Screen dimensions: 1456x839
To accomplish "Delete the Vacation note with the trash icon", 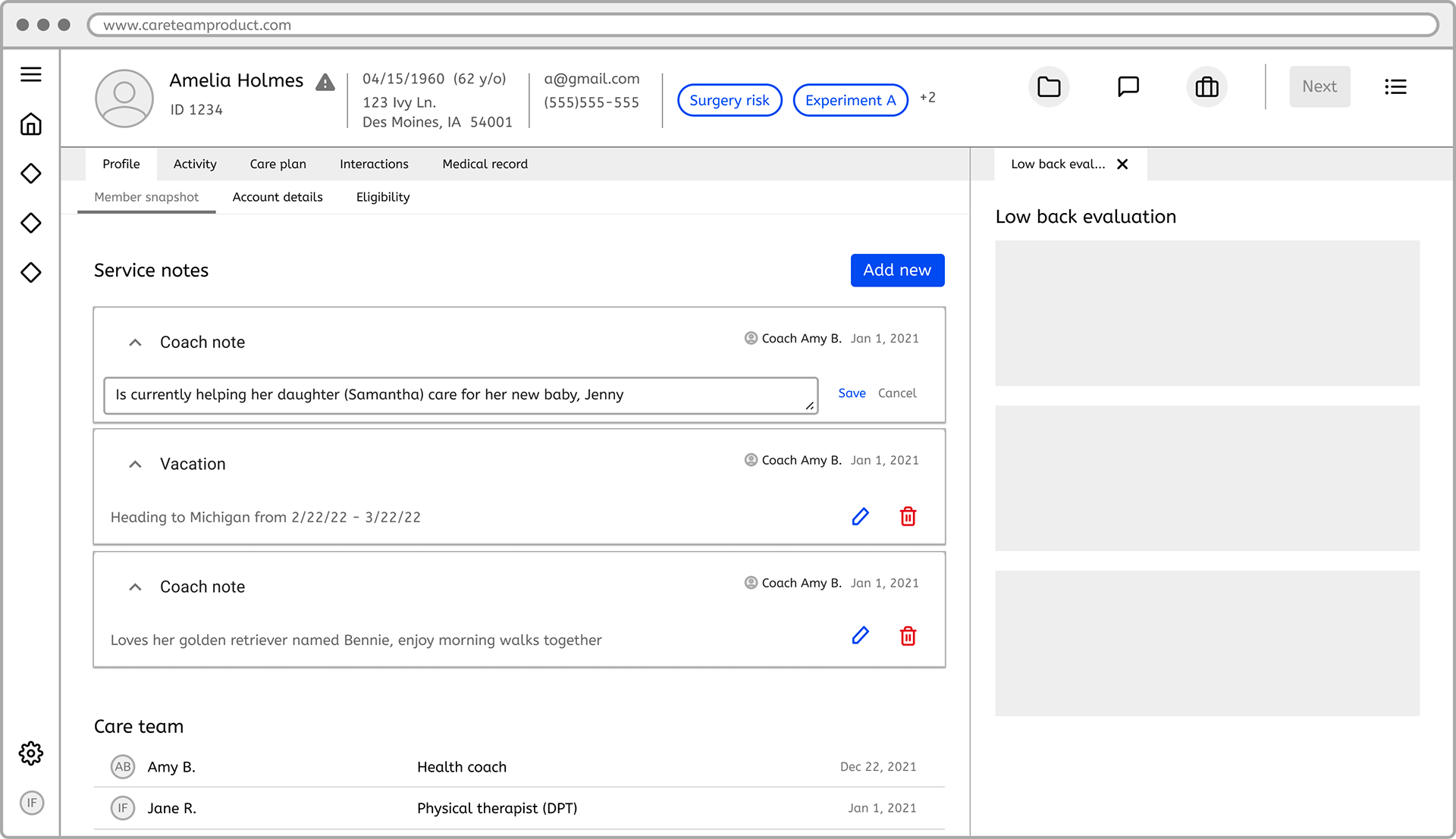I will point(908,517).
